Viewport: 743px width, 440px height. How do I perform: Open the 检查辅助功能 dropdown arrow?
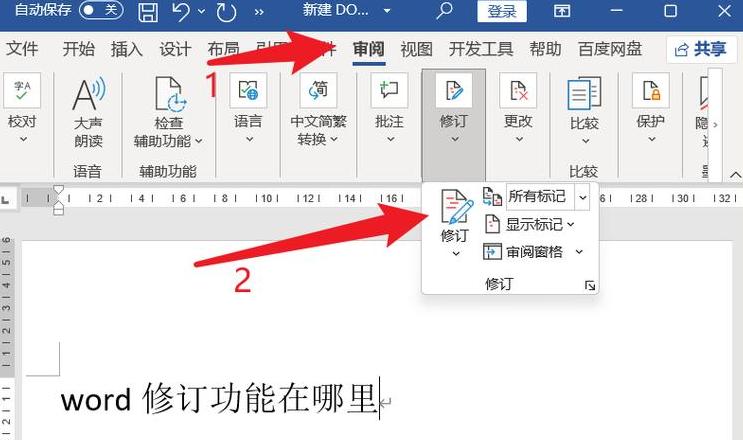tap(199, 141)
